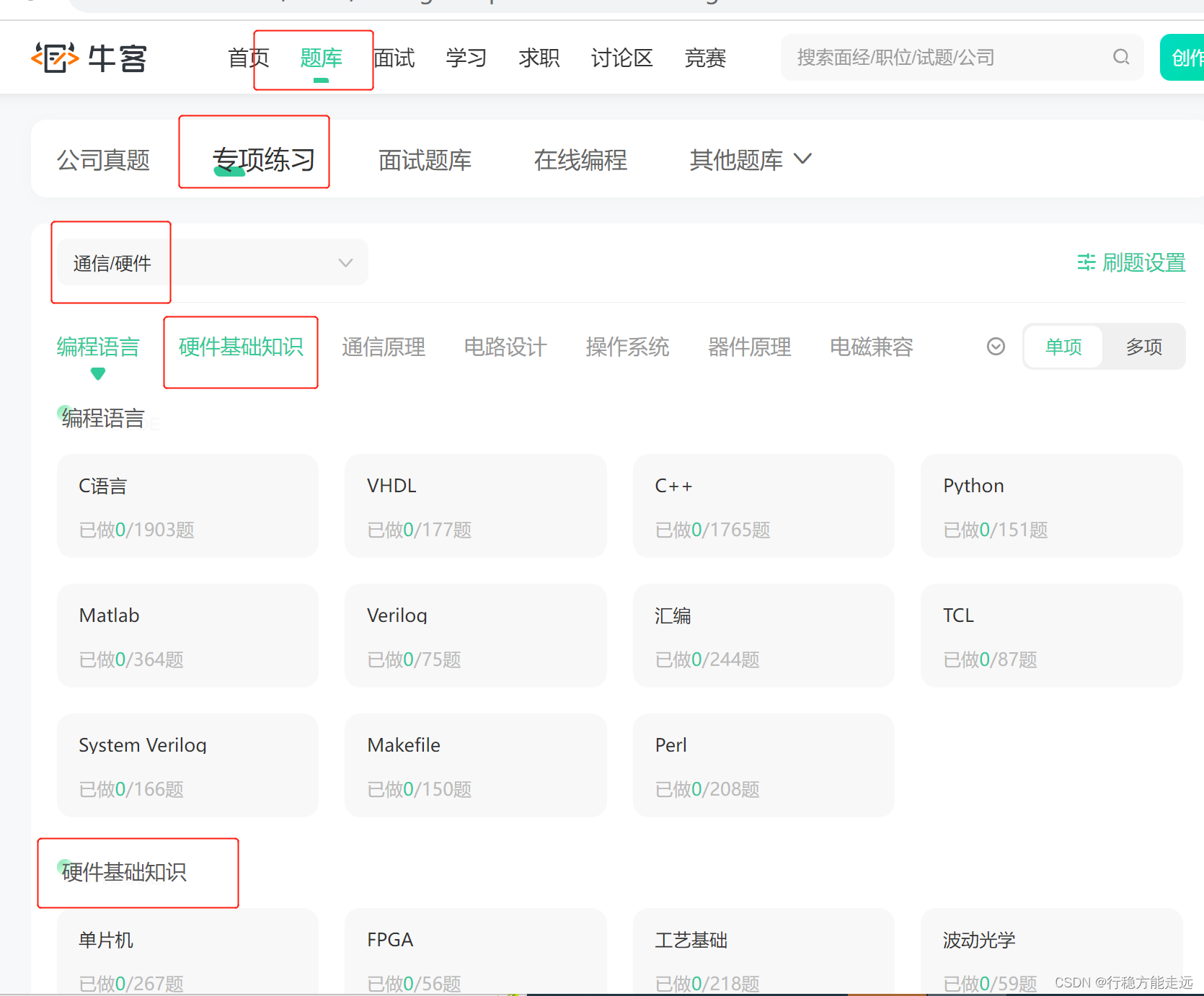Select 器件原理 category tab
The width and height of the screenshot is (1204, 996).
pos(750,347)
